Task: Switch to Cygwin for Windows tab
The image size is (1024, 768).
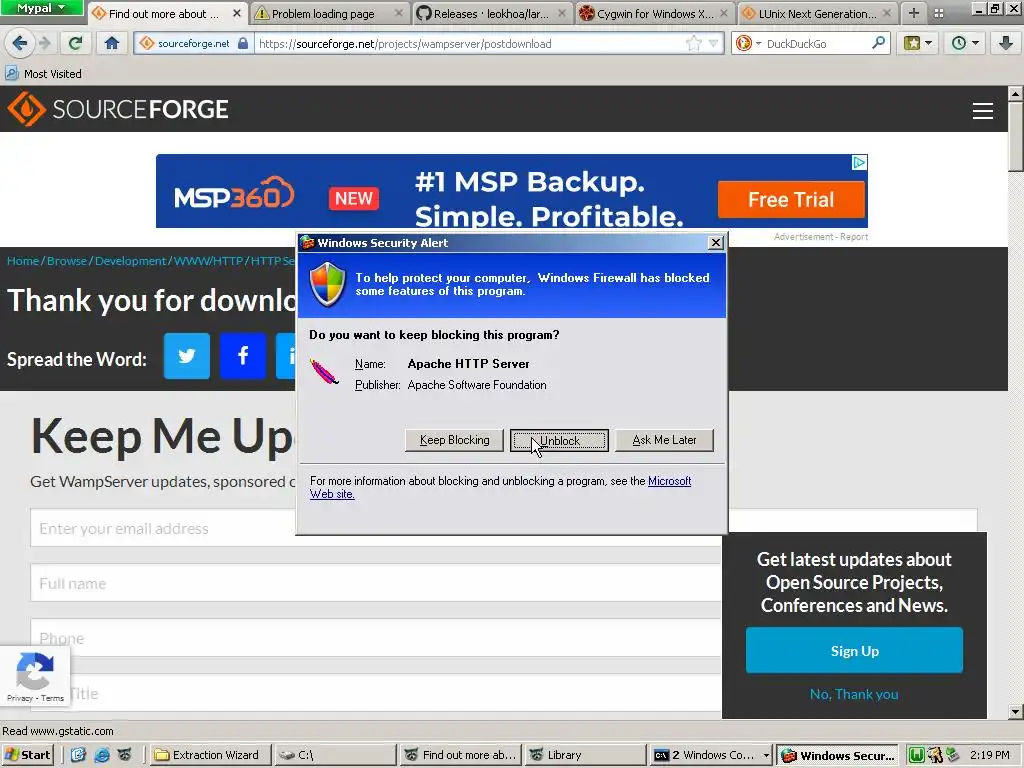Action: coord(654,14)
